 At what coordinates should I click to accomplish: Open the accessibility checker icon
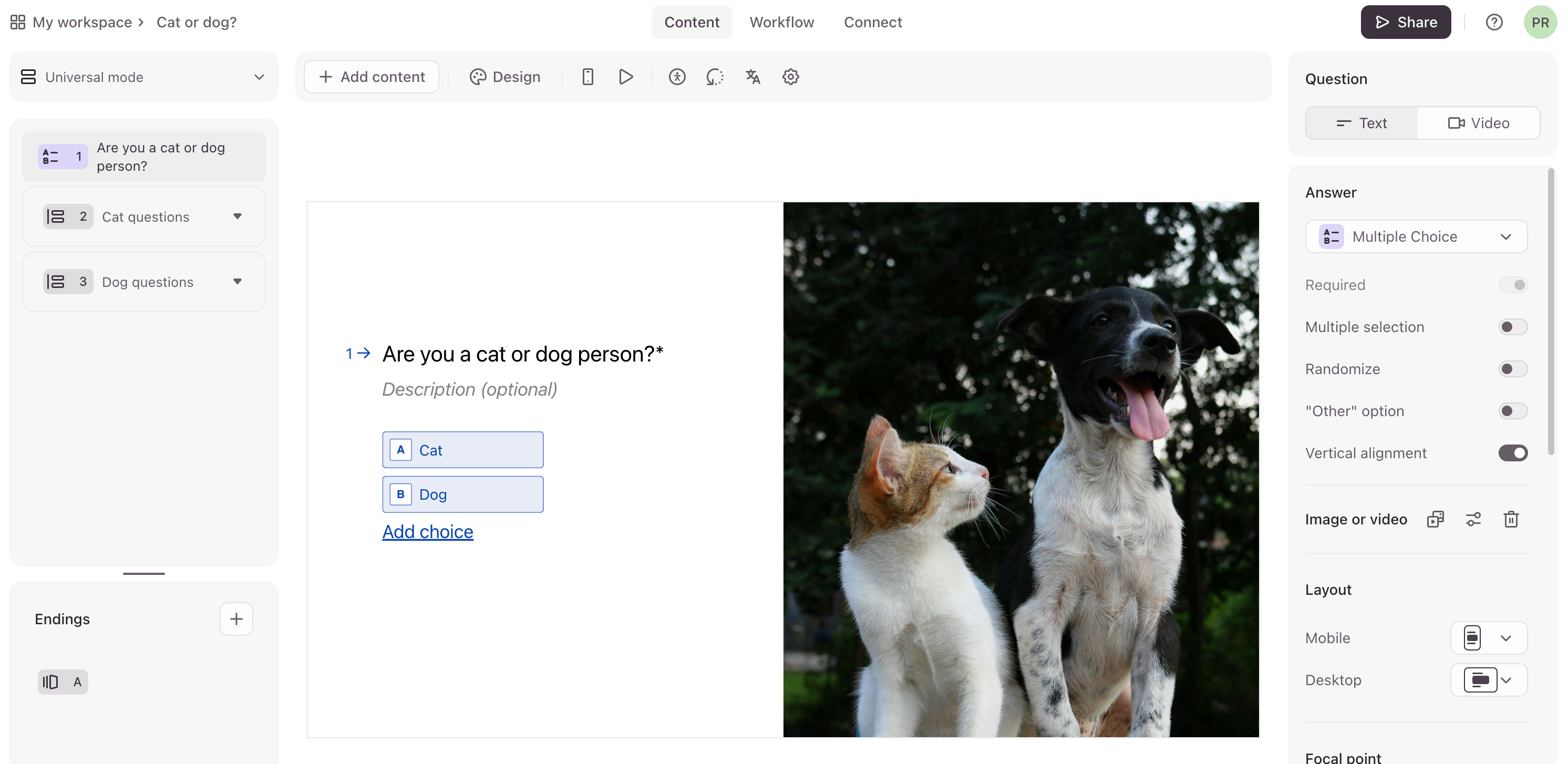[677, 77]
